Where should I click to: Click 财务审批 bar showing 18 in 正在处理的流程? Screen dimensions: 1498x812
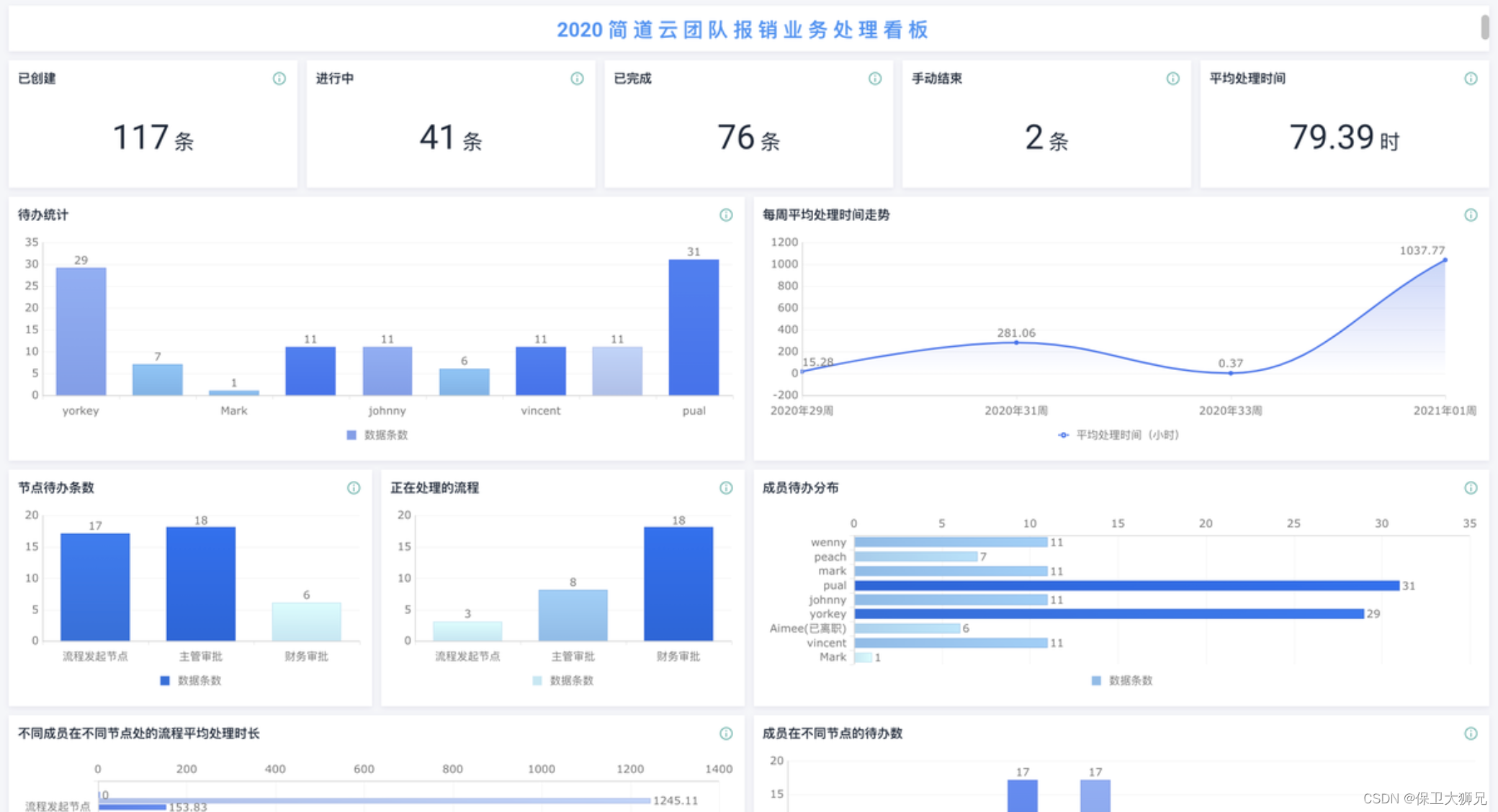(x=678, y=583)
